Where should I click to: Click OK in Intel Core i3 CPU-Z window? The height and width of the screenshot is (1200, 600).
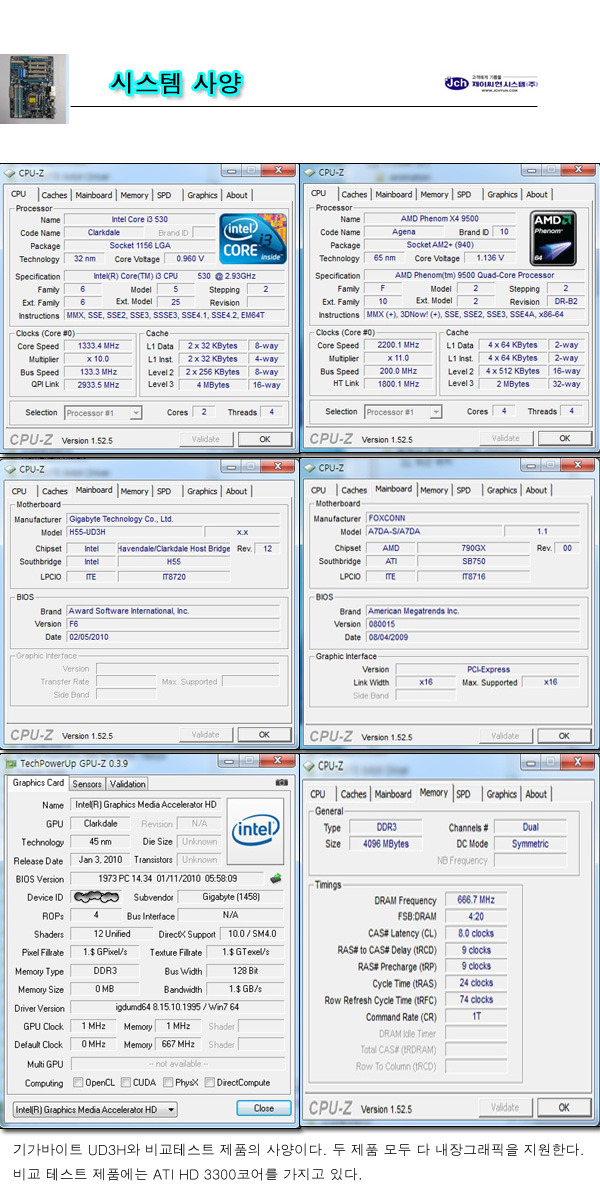[x=264, y=439]
